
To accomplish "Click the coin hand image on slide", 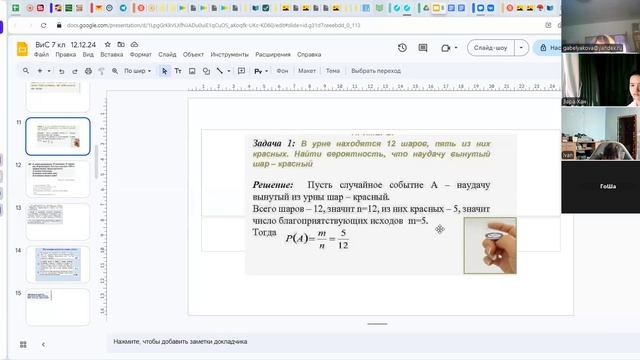I will [x=490, y=245].
